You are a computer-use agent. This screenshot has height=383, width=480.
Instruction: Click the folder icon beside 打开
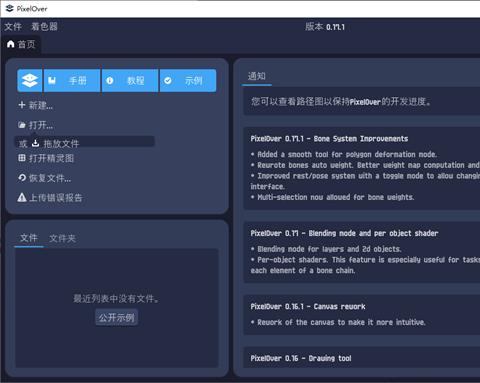[x=22, y=125]
